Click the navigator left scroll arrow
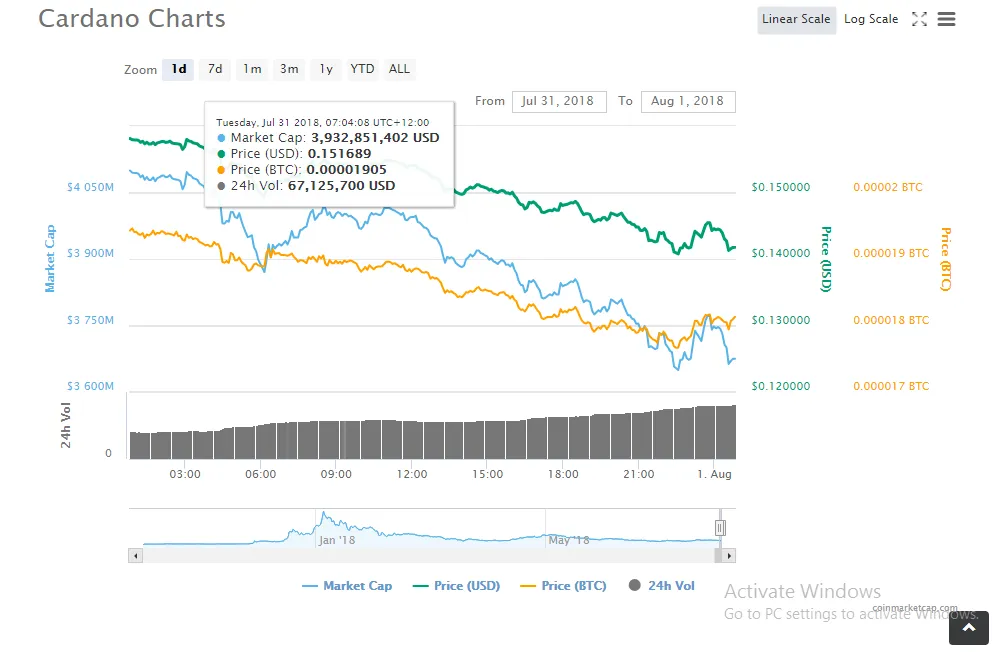Viewport: 998px width, 652px height. coord(135,556)
